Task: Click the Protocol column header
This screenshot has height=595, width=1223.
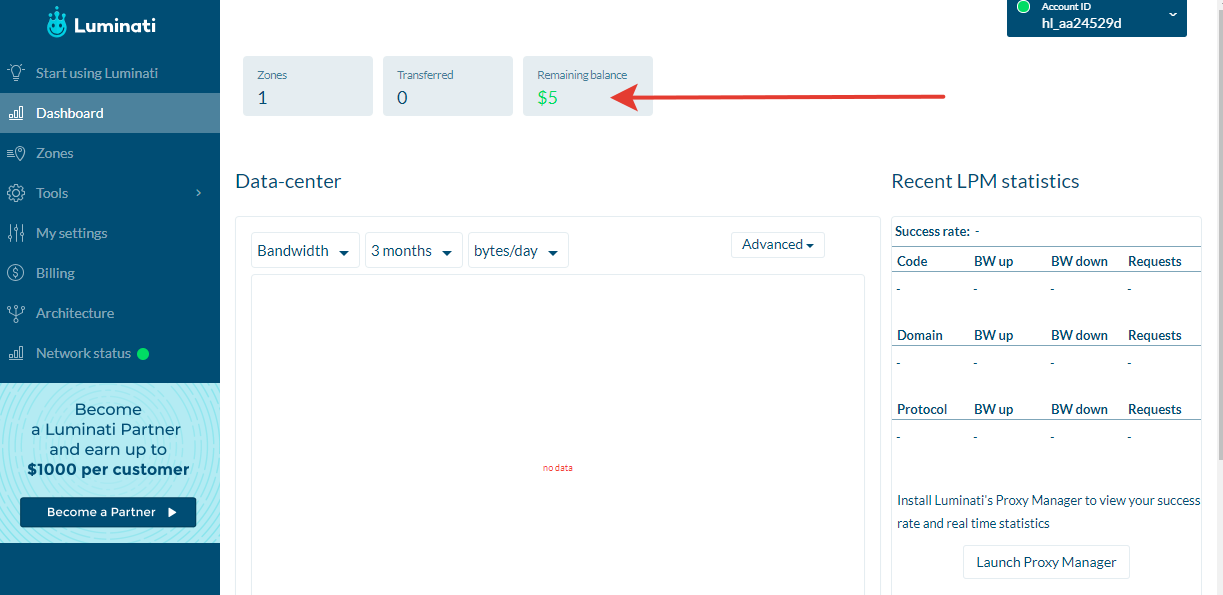Action: pos(923,409)
